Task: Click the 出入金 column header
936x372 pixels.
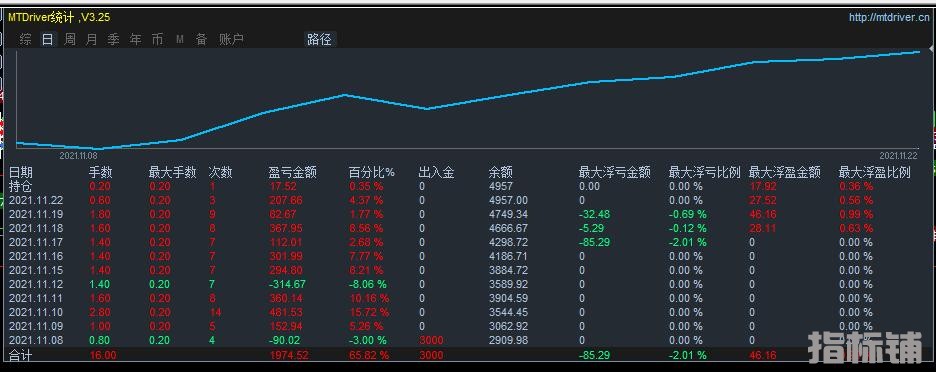Action: click(436, 173)
